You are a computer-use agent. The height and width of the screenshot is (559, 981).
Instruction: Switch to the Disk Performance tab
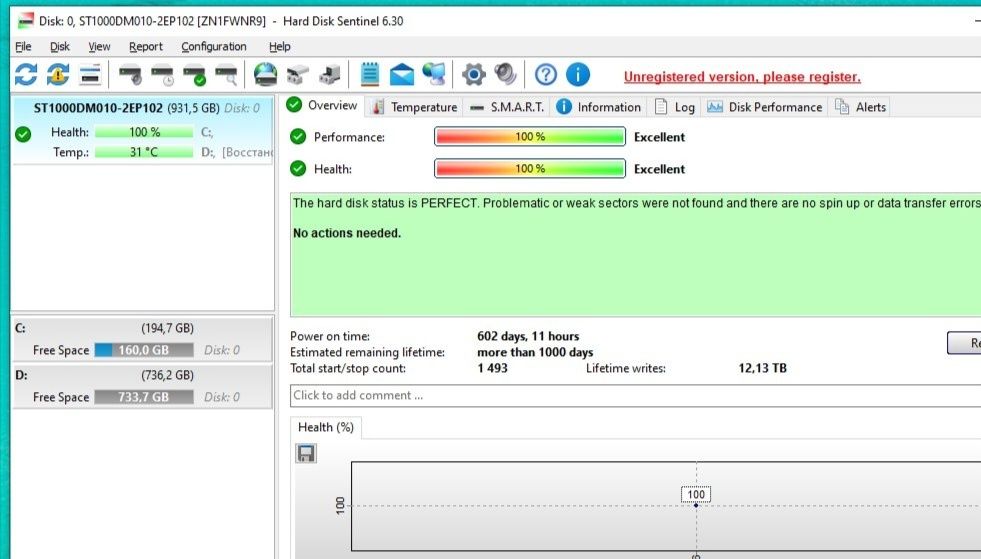tap(764, 107)
